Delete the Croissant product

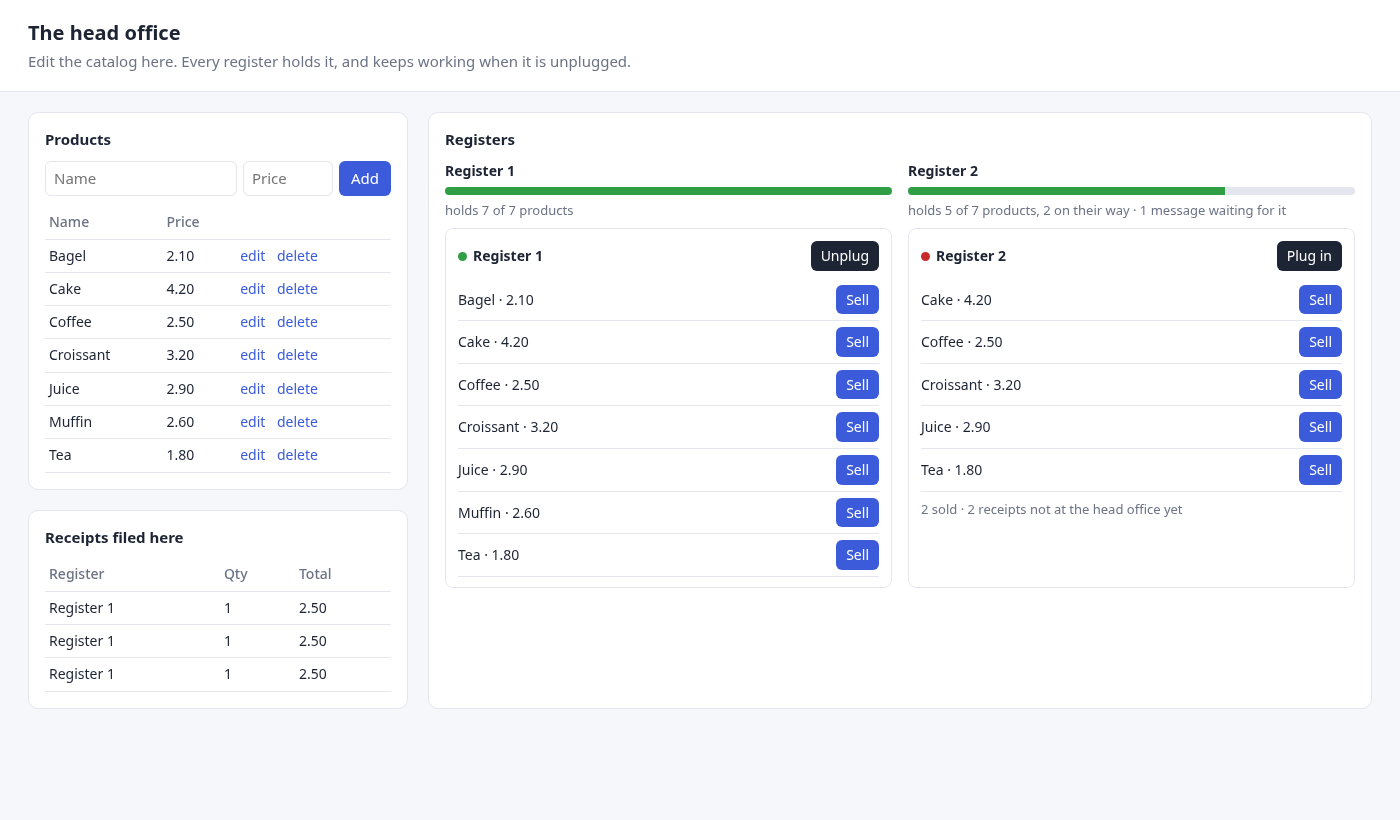click(297, 355)
